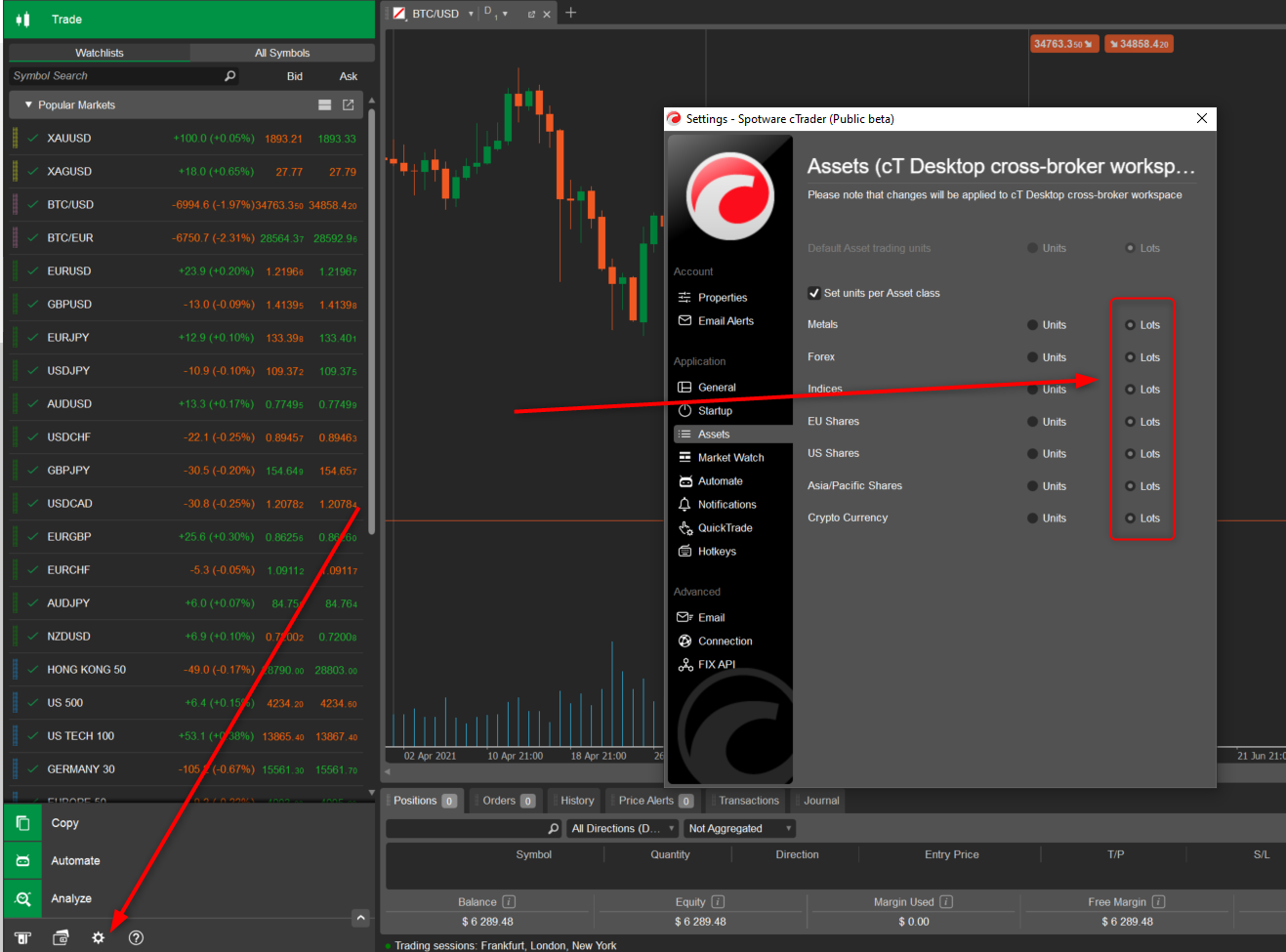Viewport: 1286px width, 952px height.
Task: Open the Price Alerts tab
Action: (x=654, y=801)
